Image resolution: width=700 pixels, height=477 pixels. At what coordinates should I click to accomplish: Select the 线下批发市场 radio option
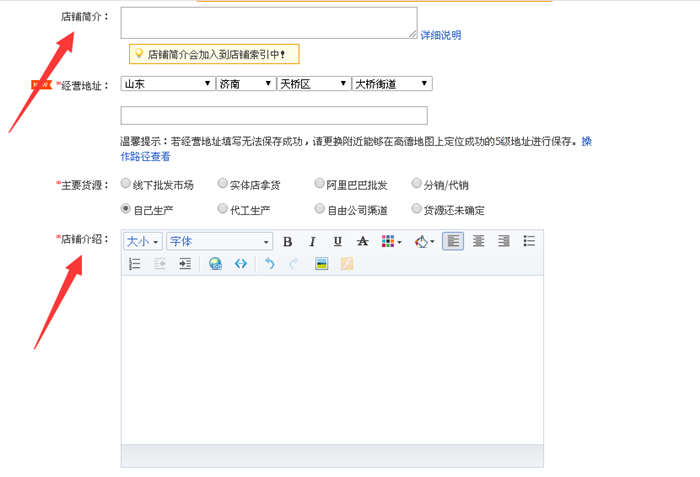[x=126, y=184]
